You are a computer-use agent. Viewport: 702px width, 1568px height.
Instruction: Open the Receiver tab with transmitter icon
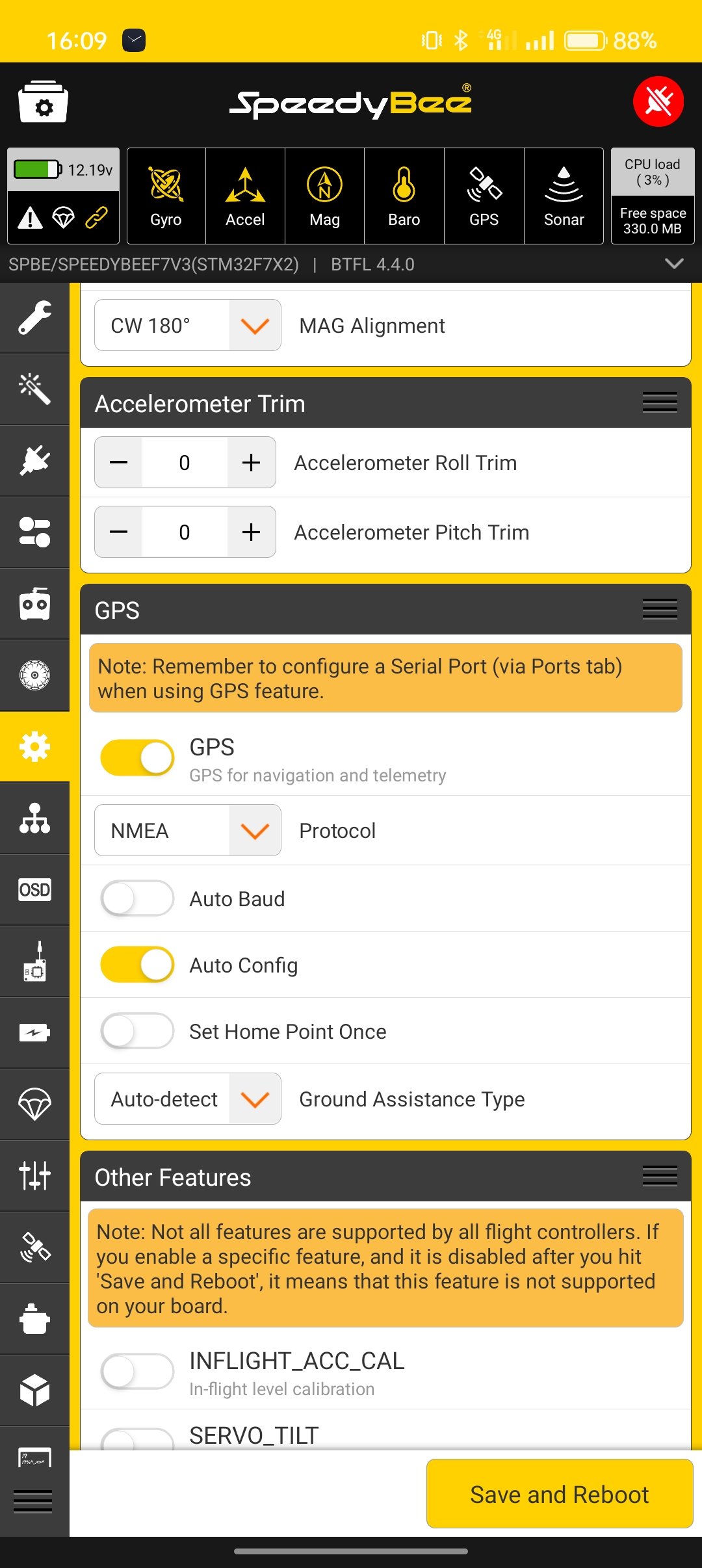34,604
